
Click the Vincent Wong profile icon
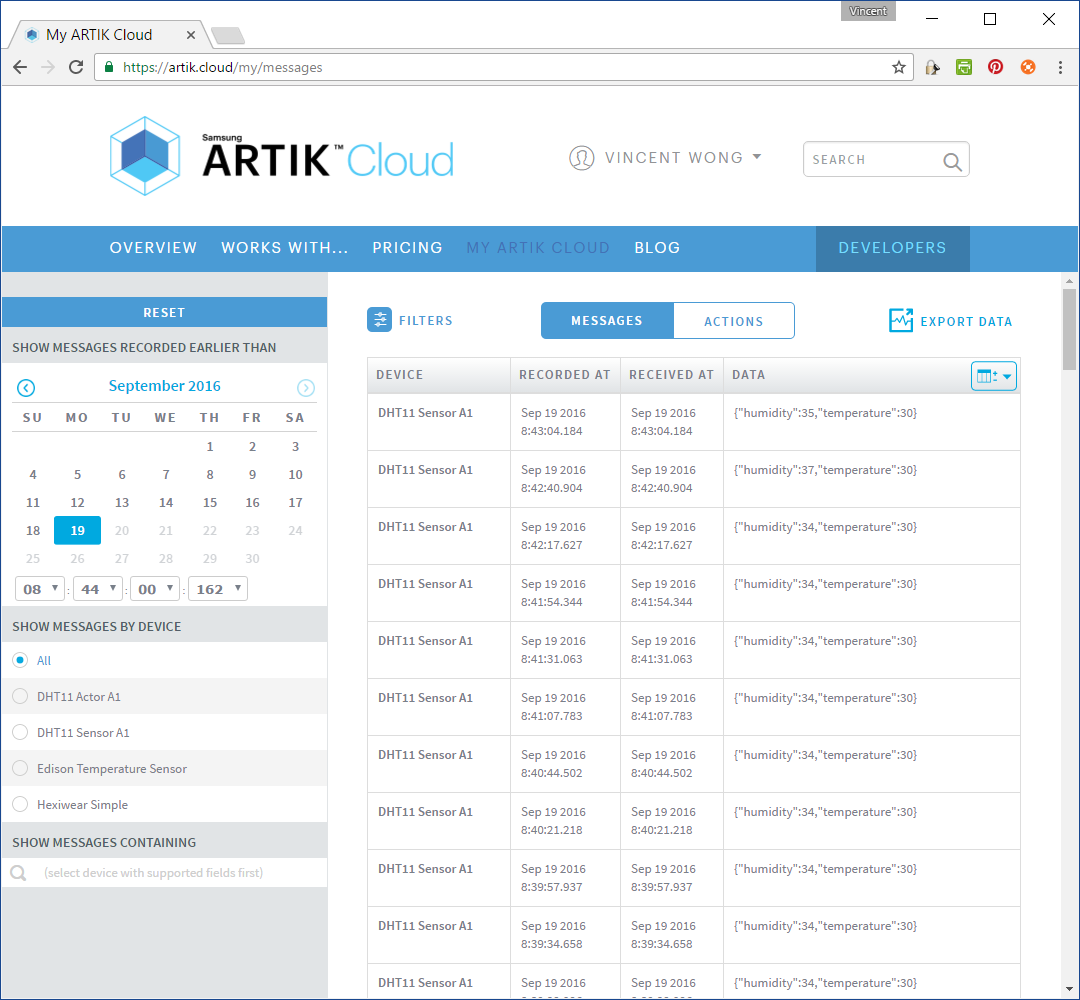pos(582,158)
